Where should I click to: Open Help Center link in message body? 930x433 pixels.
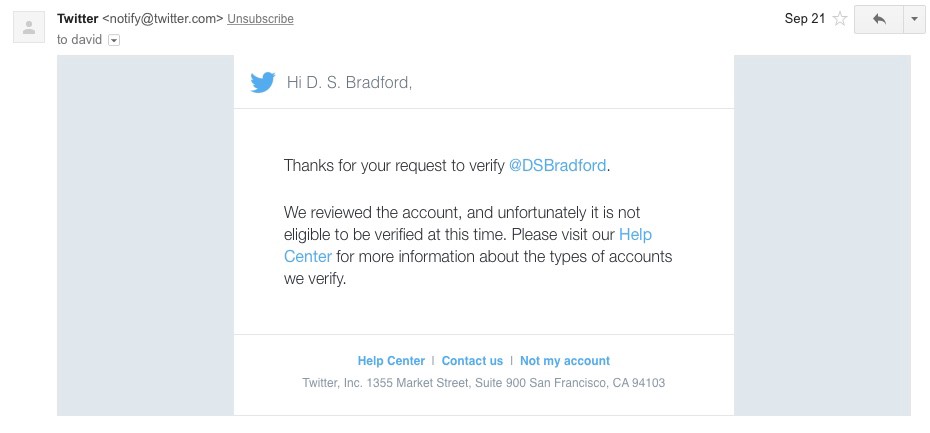(635, 234)
